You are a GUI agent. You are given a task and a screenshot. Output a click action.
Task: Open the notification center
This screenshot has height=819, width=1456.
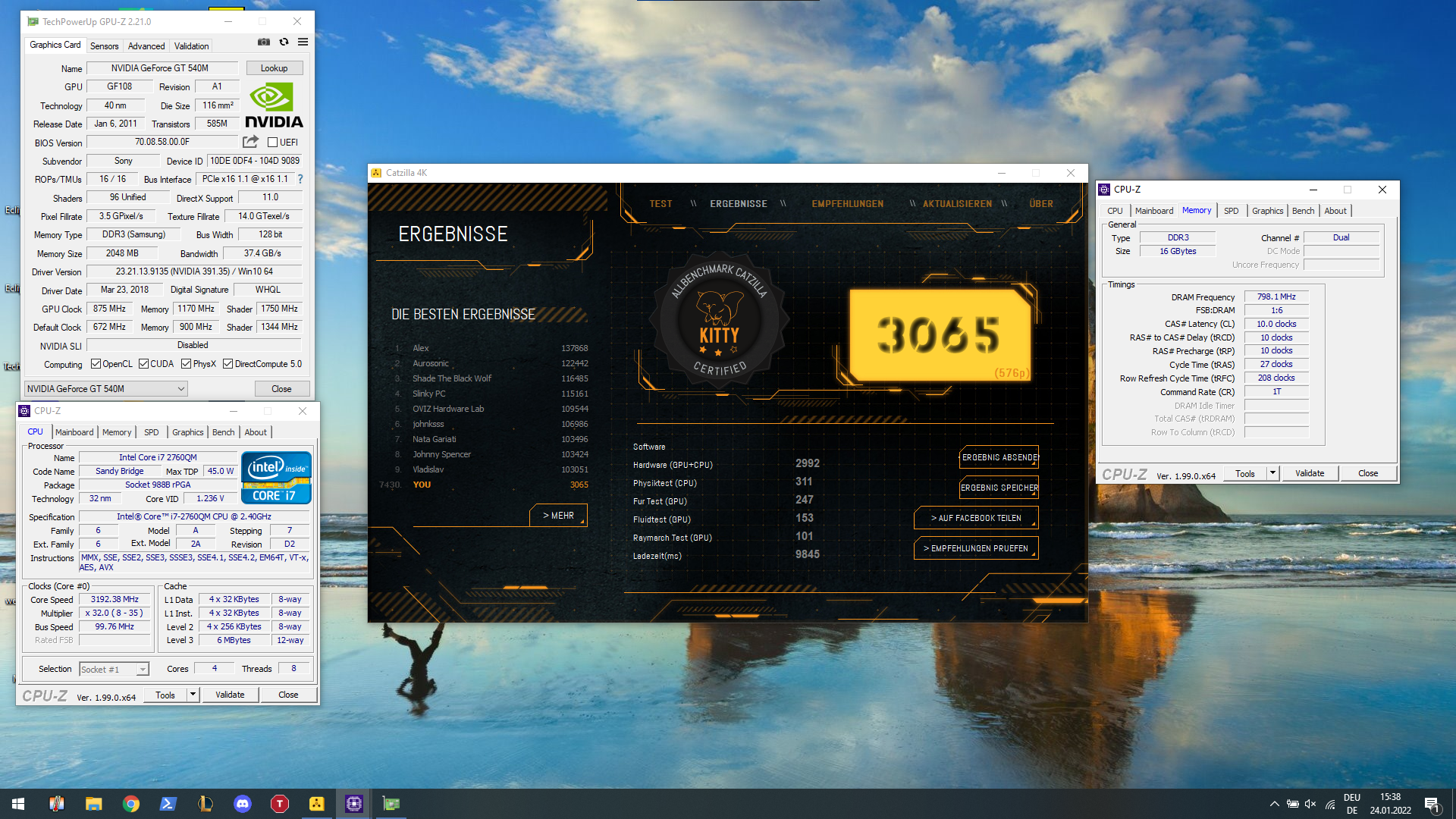tap(1432, 805)
